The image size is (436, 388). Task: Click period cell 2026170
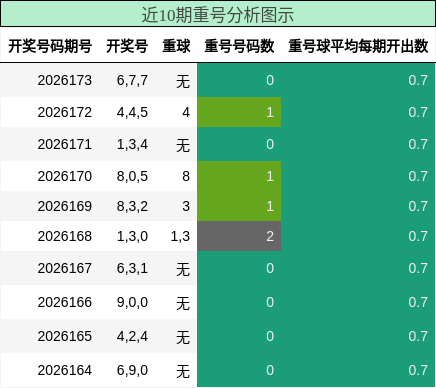tap(65, 176)
